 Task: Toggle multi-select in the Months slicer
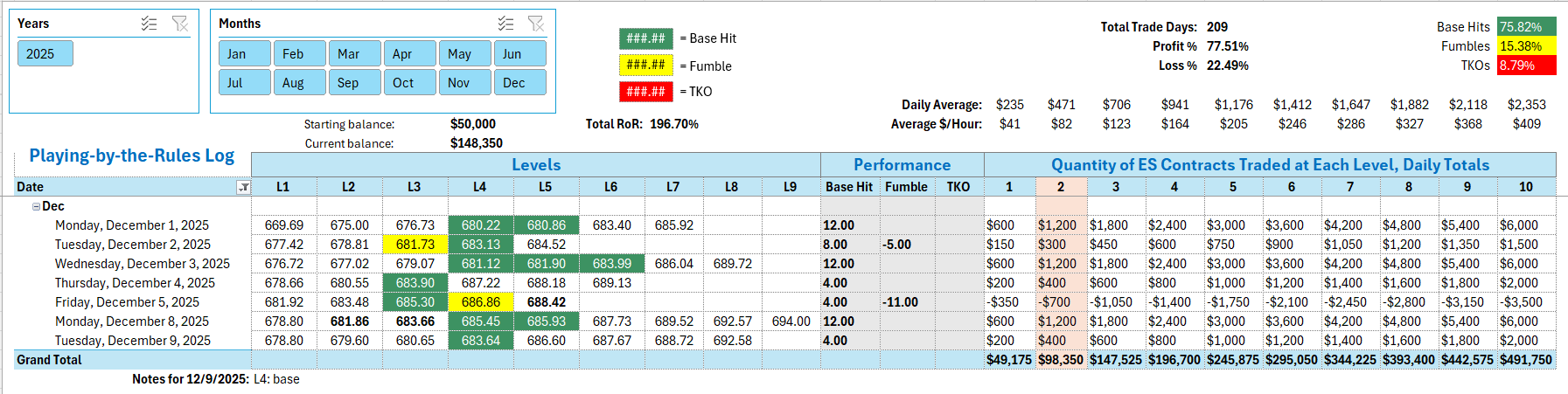pyautogui.click(x=505, y=24)
